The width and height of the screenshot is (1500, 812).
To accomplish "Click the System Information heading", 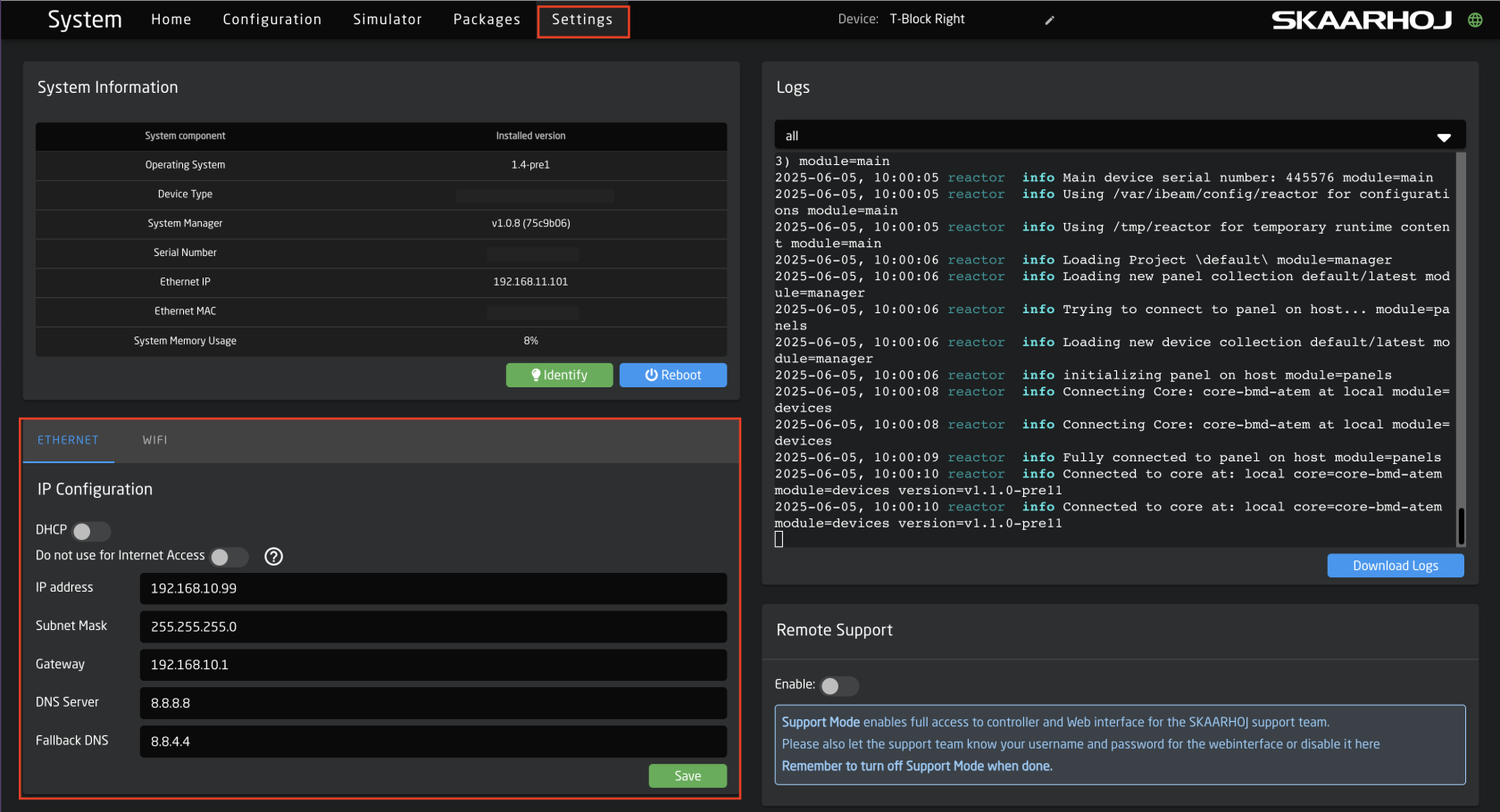I will coord(108,87).
